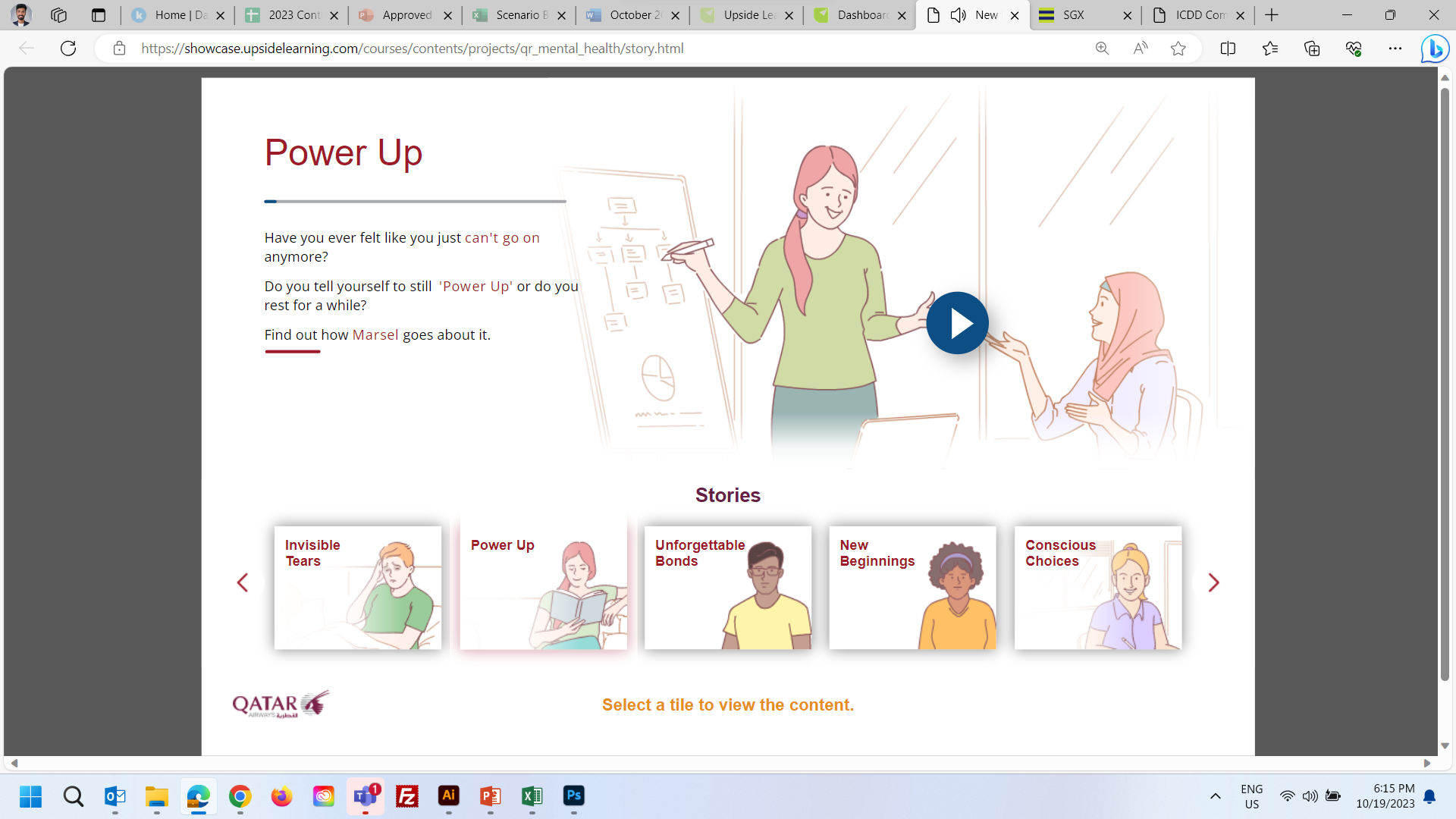Choose the Conscious Choices story tile

click(x=1097, y=588)
